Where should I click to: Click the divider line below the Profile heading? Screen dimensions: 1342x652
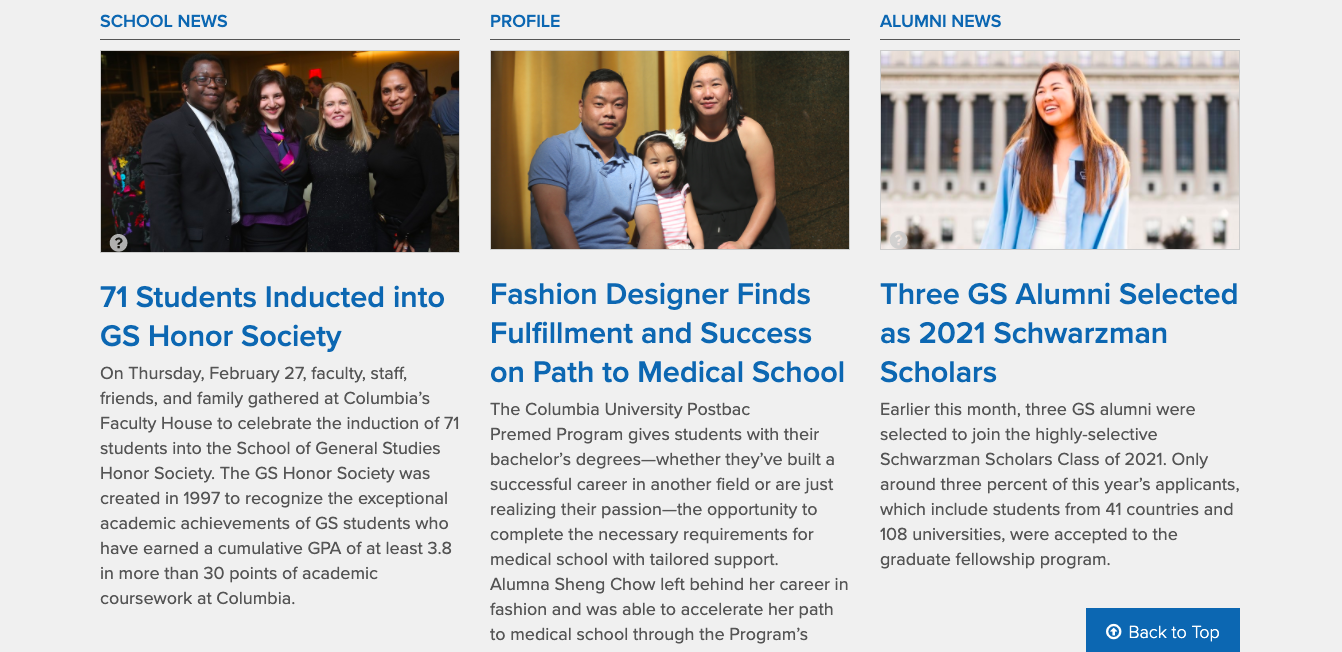(669, 40)
